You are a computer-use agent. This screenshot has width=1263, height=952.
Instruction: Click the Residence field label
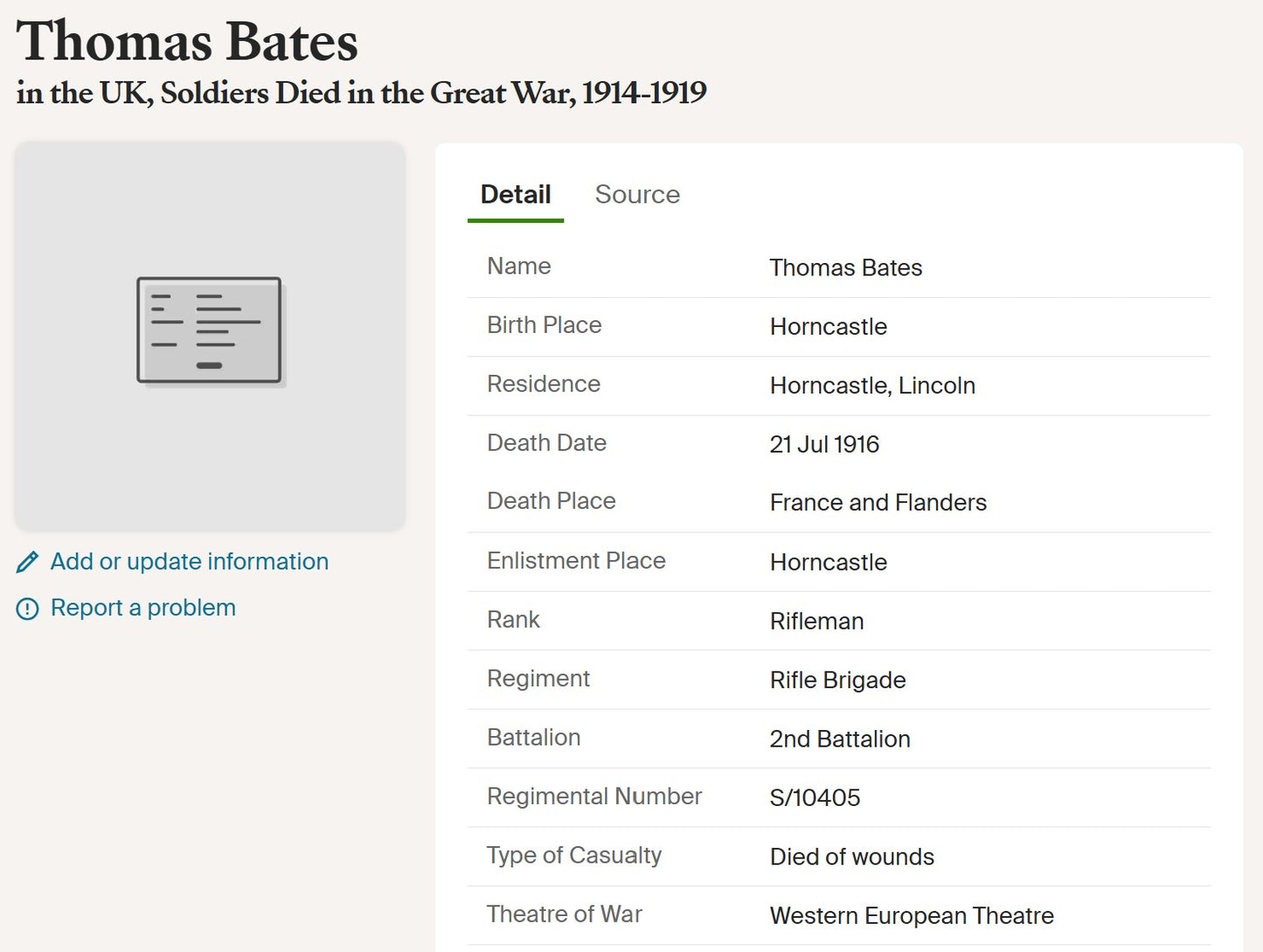(x=544, y=384)
